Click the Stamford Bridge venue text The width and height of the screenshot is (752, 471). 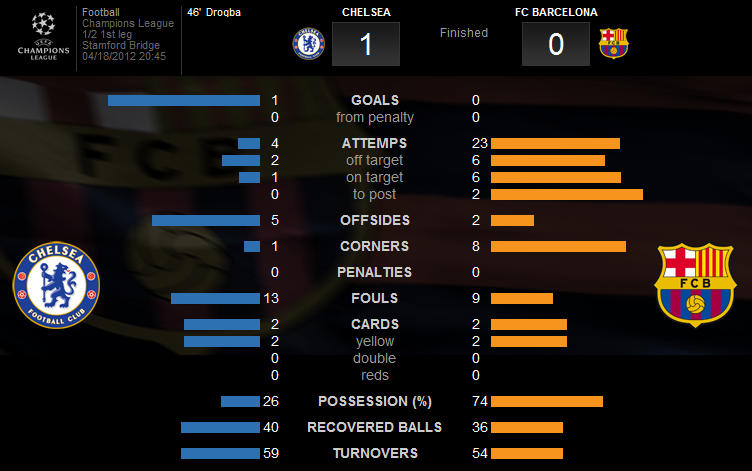(121, 45)
